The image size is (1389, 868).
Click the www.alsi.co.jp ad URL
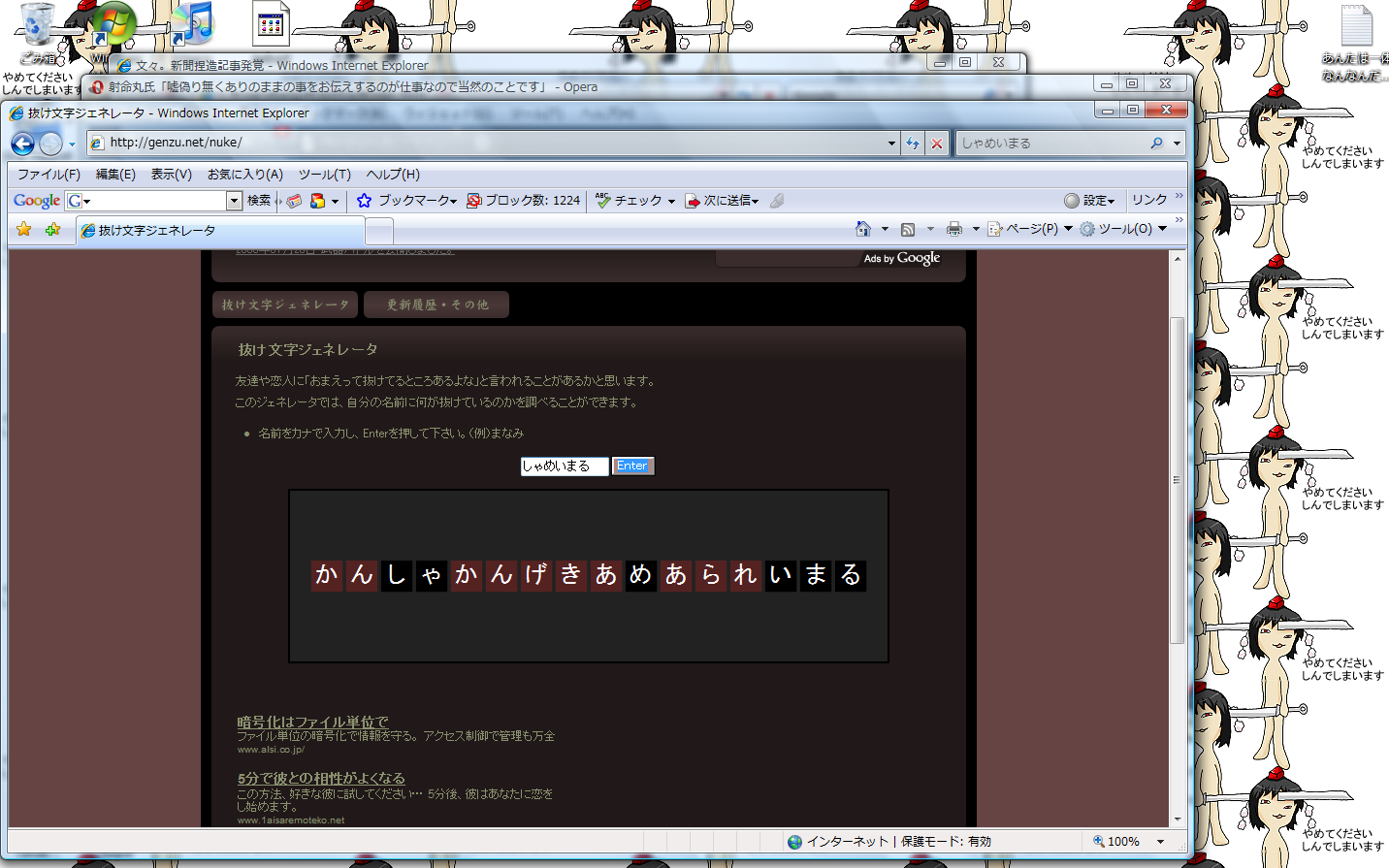click(271, 750)
